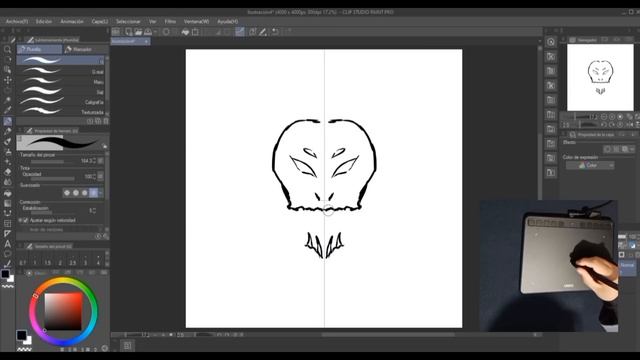Select the Blend tool
Screen dimensions: 640x360
pos(7,182)
